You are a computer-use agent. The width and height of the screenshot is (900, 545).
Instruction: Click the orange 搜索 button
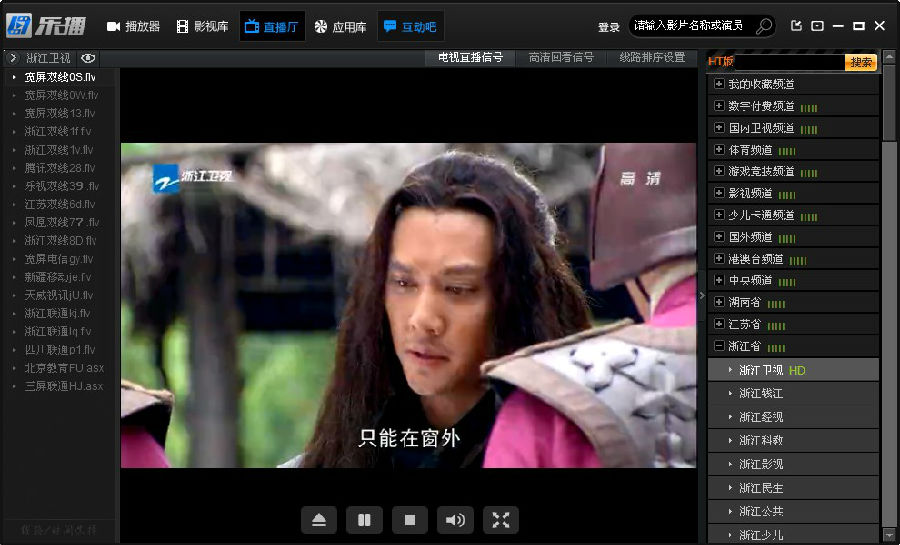pos(861,62)
